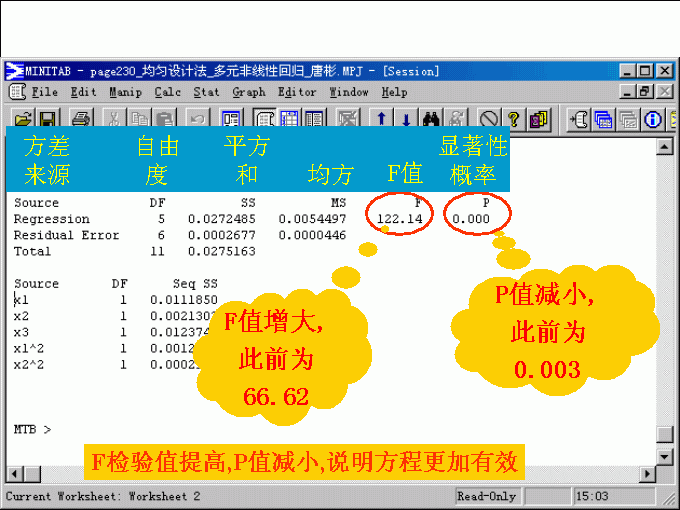The image size is (680, 510).
Task: Click the Help question mark icon
Action: point(514,118)
